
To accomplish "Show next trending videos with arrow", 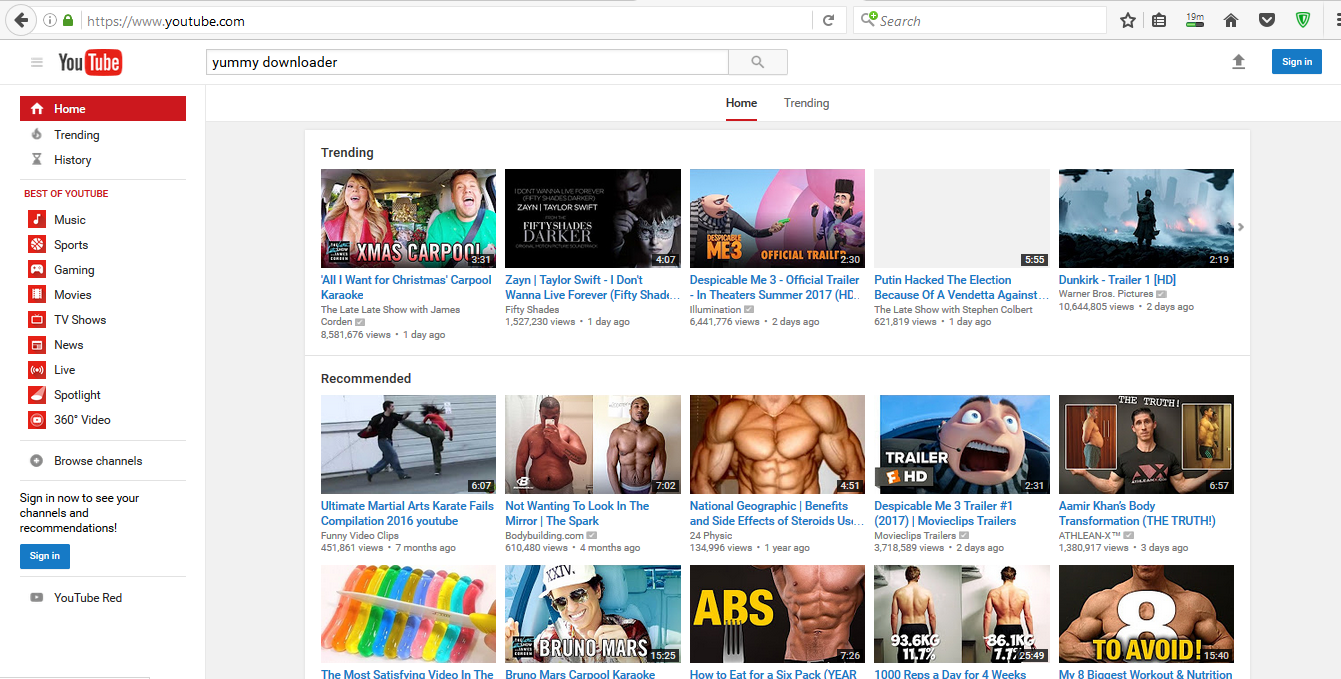I will pyautogui.click(x=1241, y=227).
